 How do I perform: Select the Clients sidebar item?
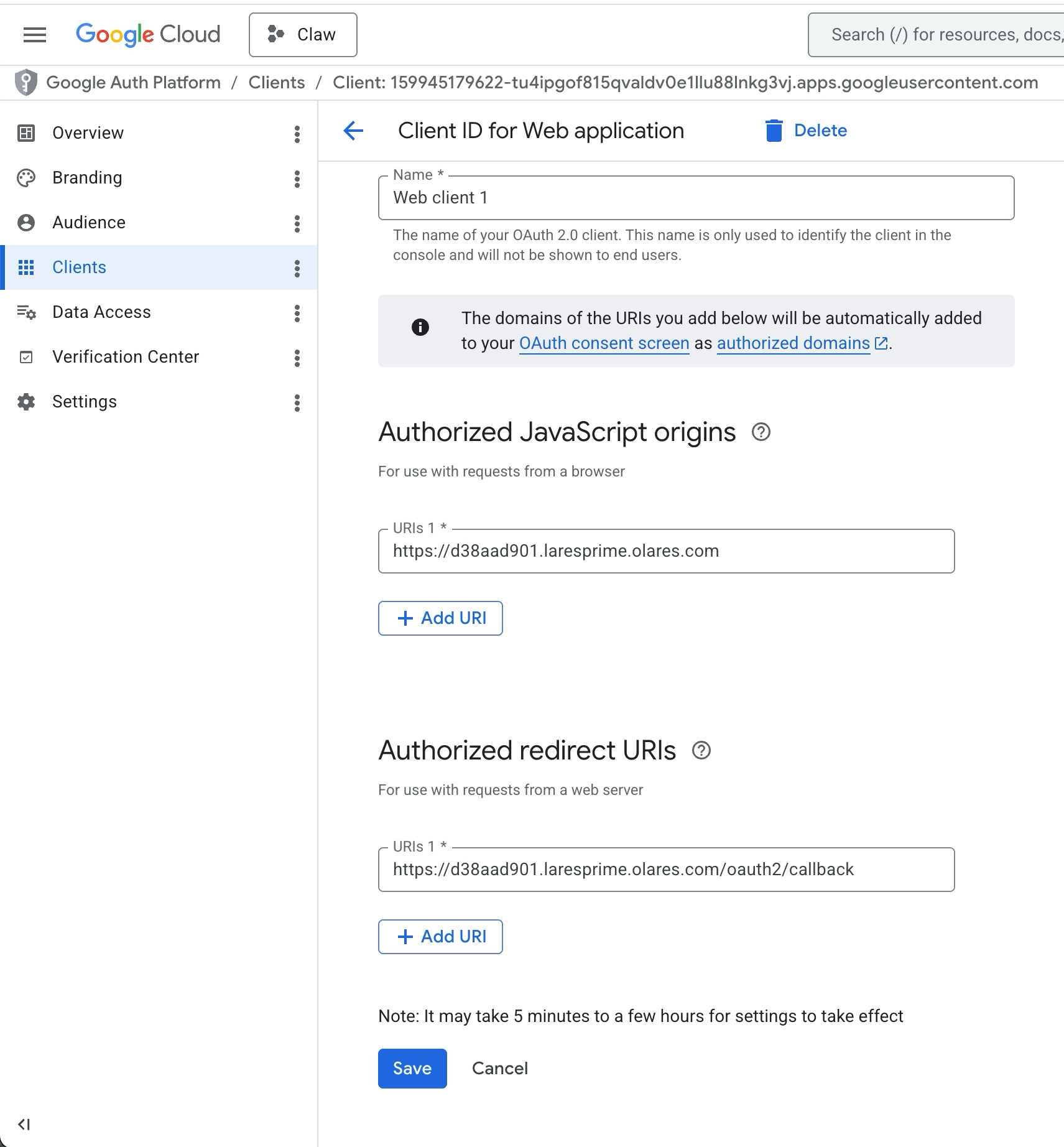(x=159, y=267)
